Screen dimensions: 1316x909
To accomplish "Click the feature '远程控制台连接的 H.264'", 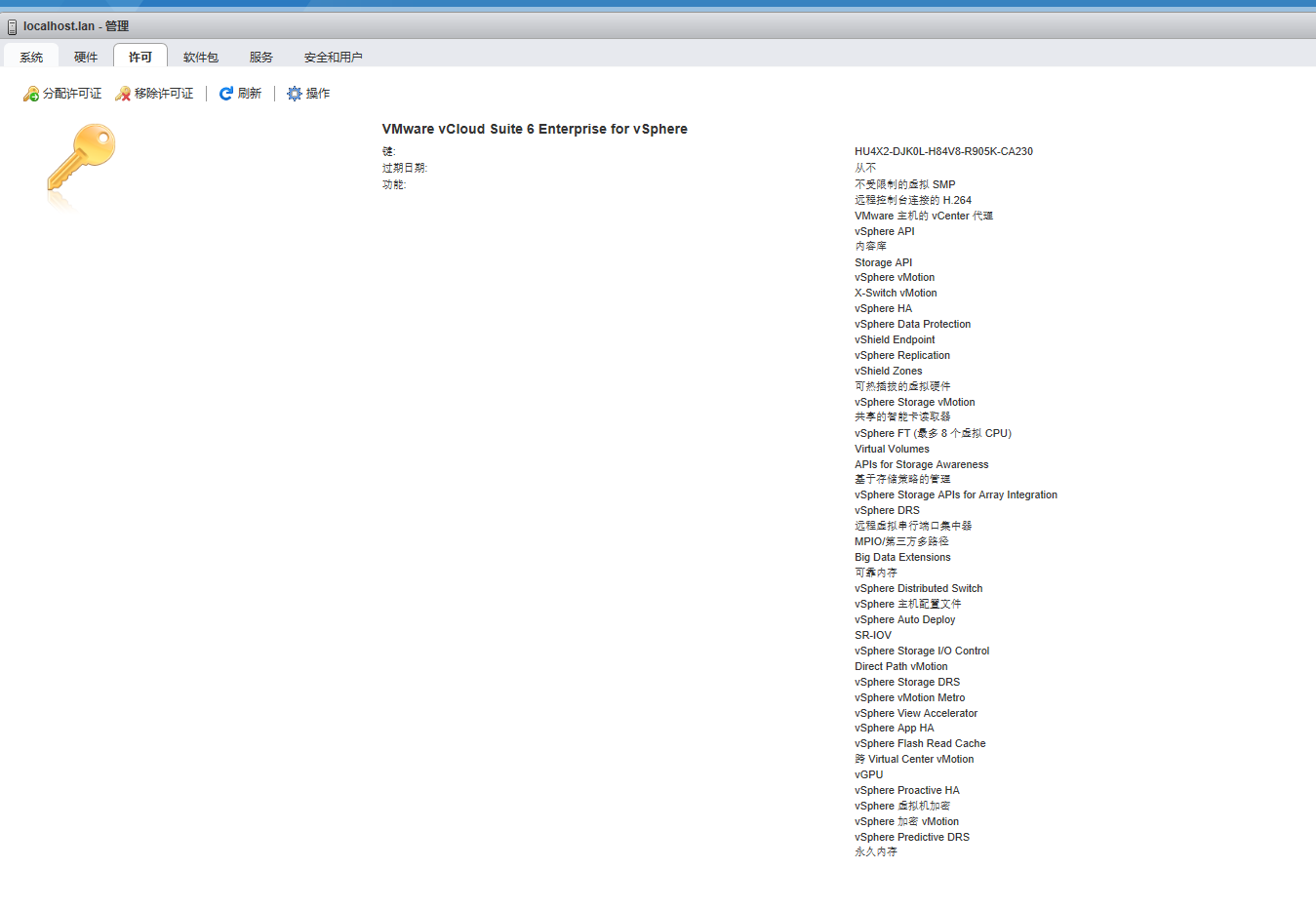I will coord(913,200).
